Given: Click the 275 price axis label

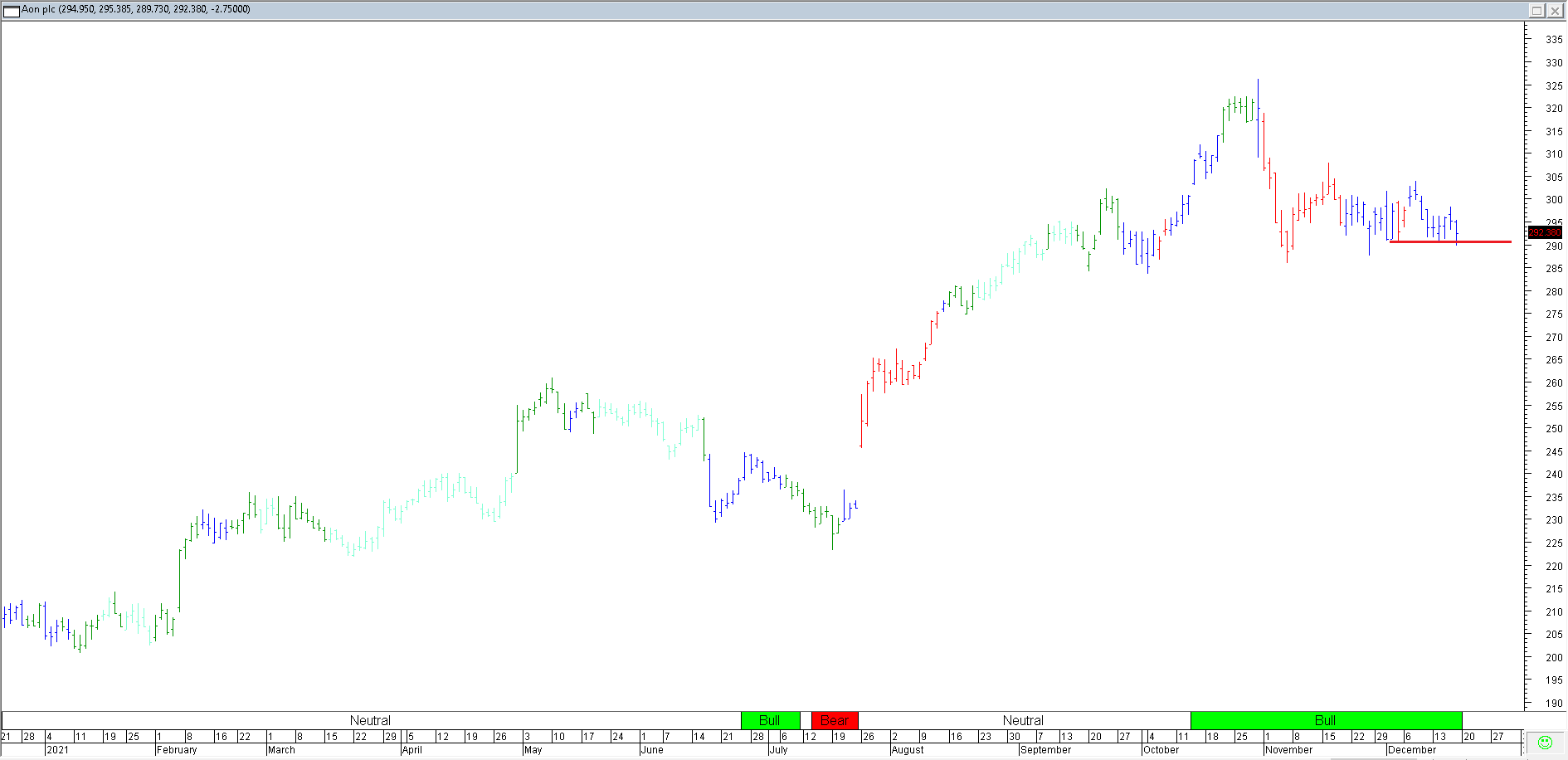Looking at the screenshot, I should [x=1554, y=314].
